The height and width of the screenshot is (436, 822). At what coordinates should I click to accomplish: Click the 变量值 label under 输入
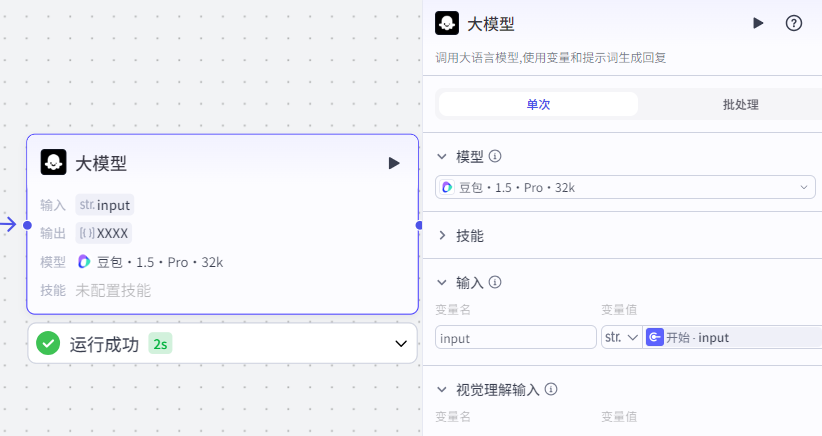[x=619, y=310]
